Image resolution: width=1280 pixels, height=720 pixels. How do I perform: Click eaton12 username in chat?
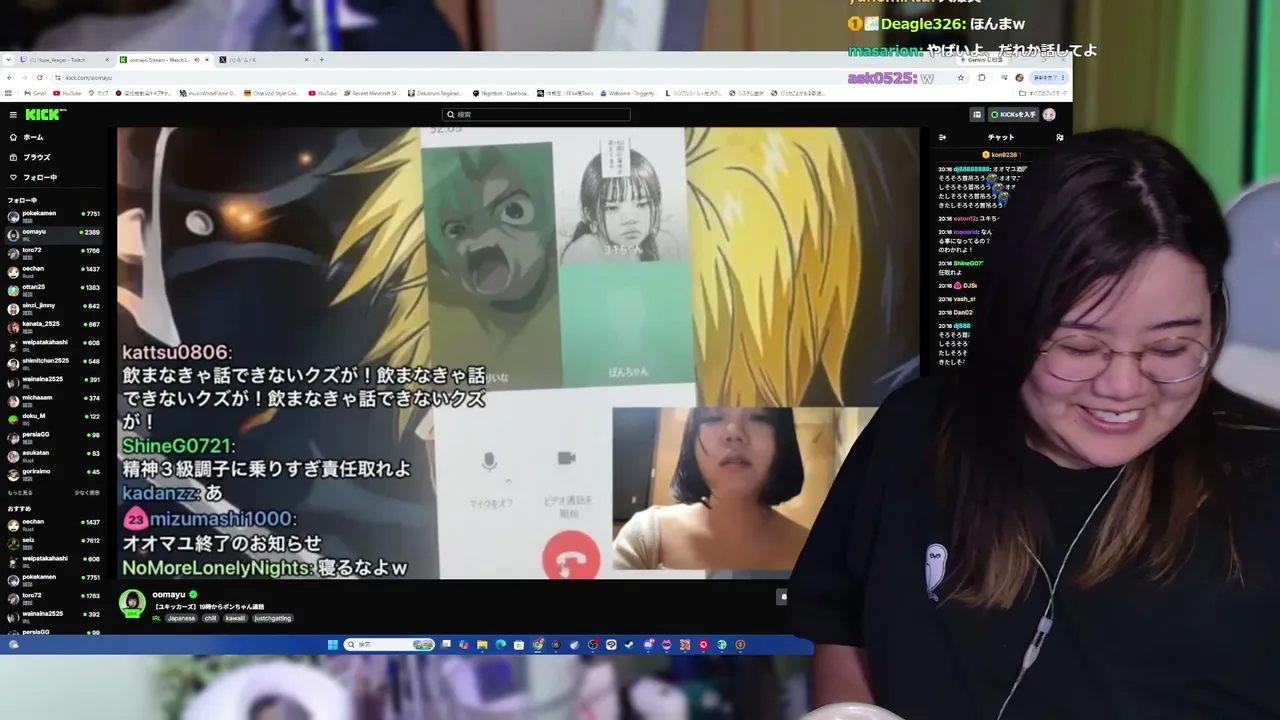(x=964, y=219)
